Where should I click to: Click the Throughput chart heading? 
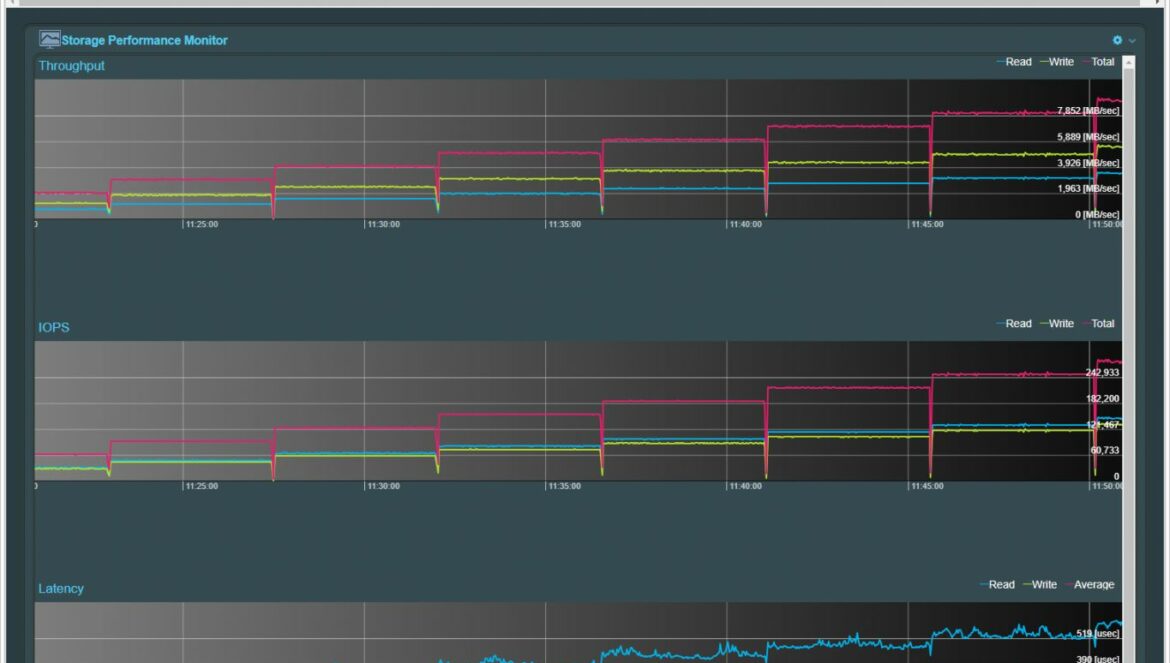click(72, 66)
